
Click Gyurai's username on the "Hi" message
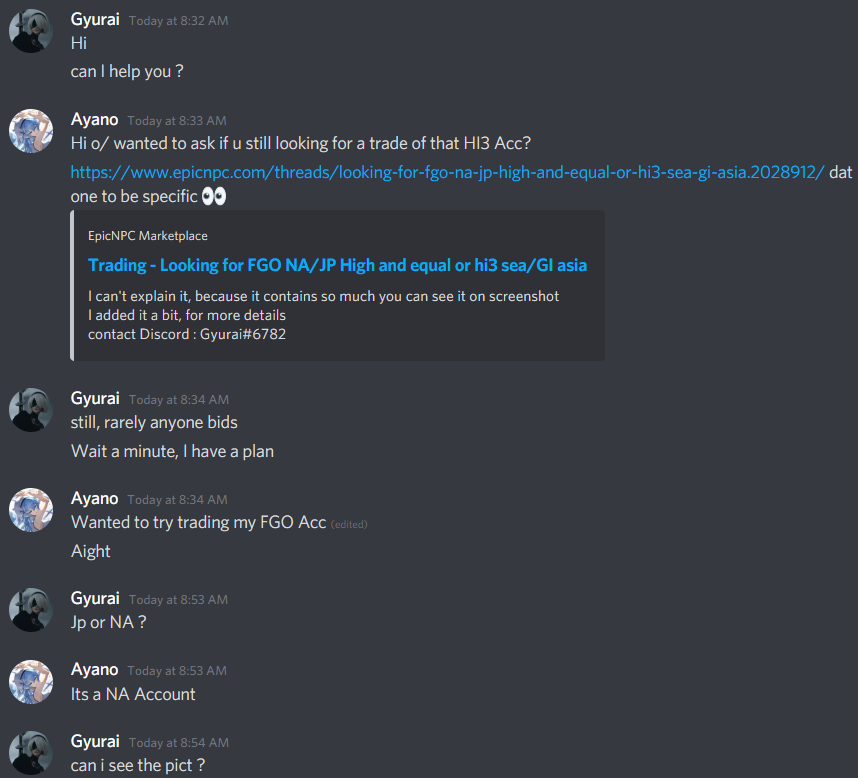coord(95,20)
